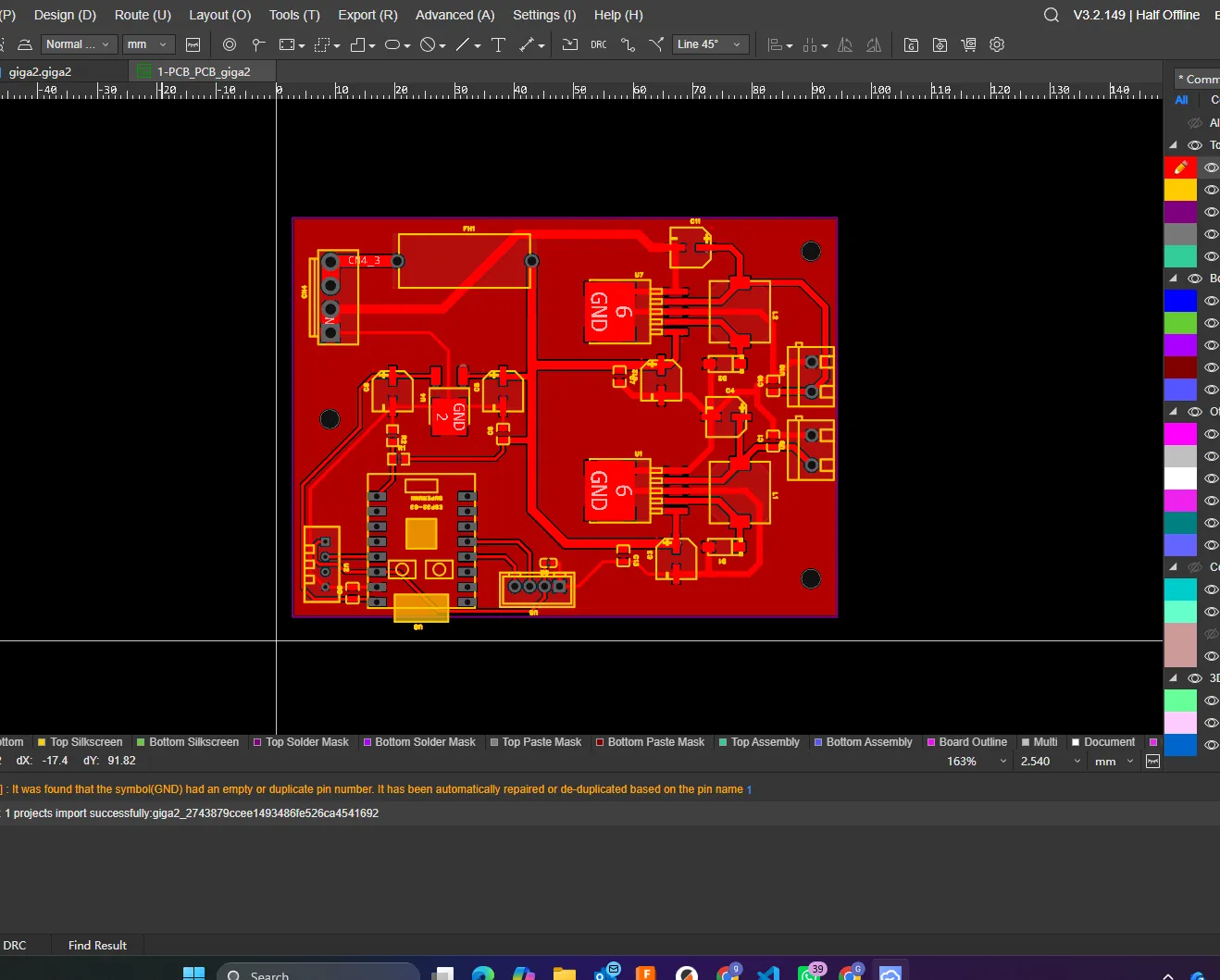The width and height of the screenshot is (1220, 980).
Task: Toggle visibility of the red top layer
Action: coord(1211,167)
